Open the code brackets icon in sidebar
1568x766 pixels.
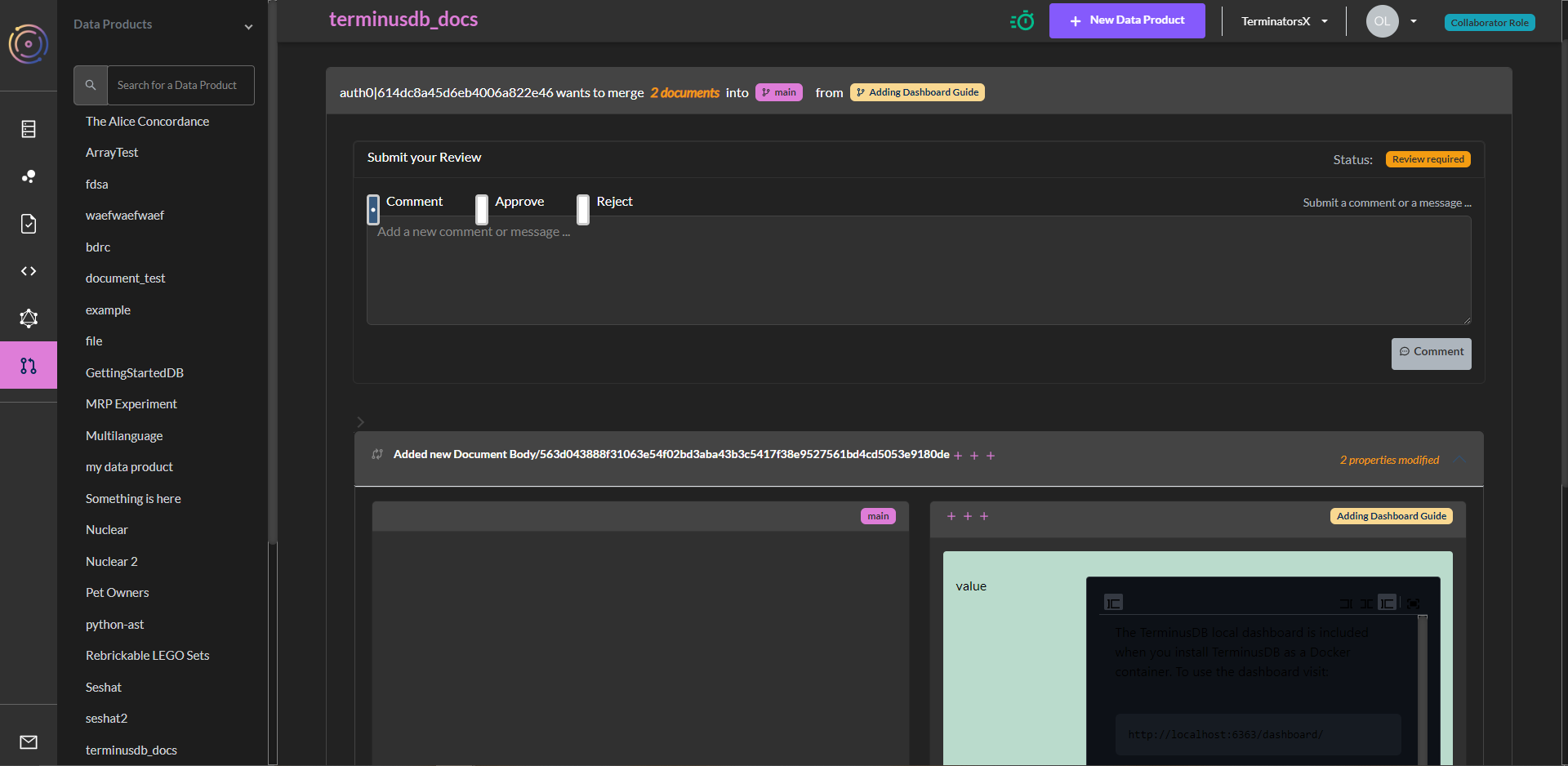[x=29, y=271]
